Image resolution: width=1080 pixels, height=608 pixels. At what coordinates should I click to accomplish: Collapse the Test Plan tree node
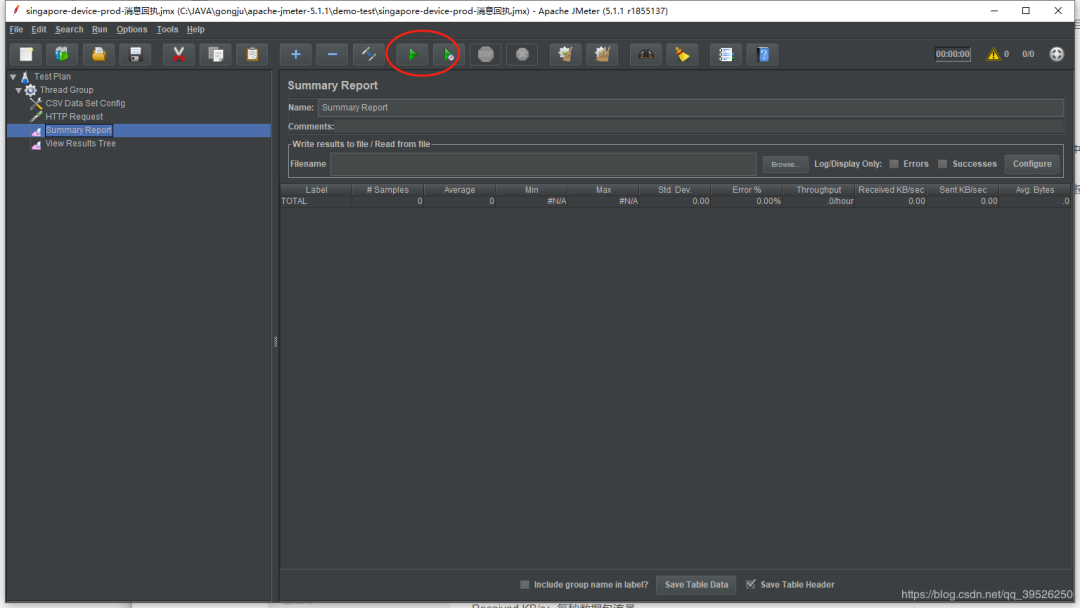tap(13, 77)
